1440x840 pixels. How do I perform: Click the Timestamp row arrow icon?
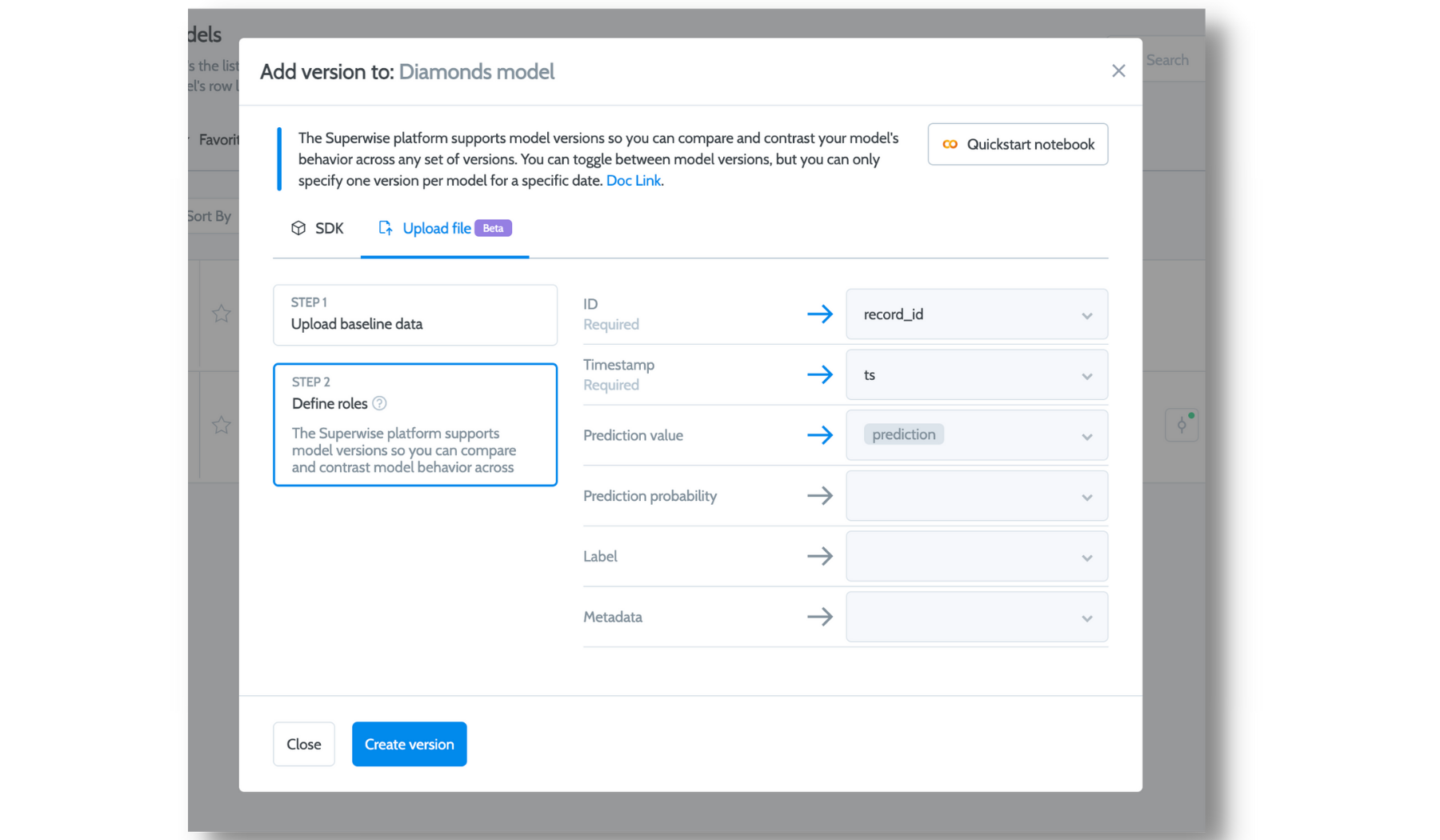pyautogui.click(x=820, y=375)
